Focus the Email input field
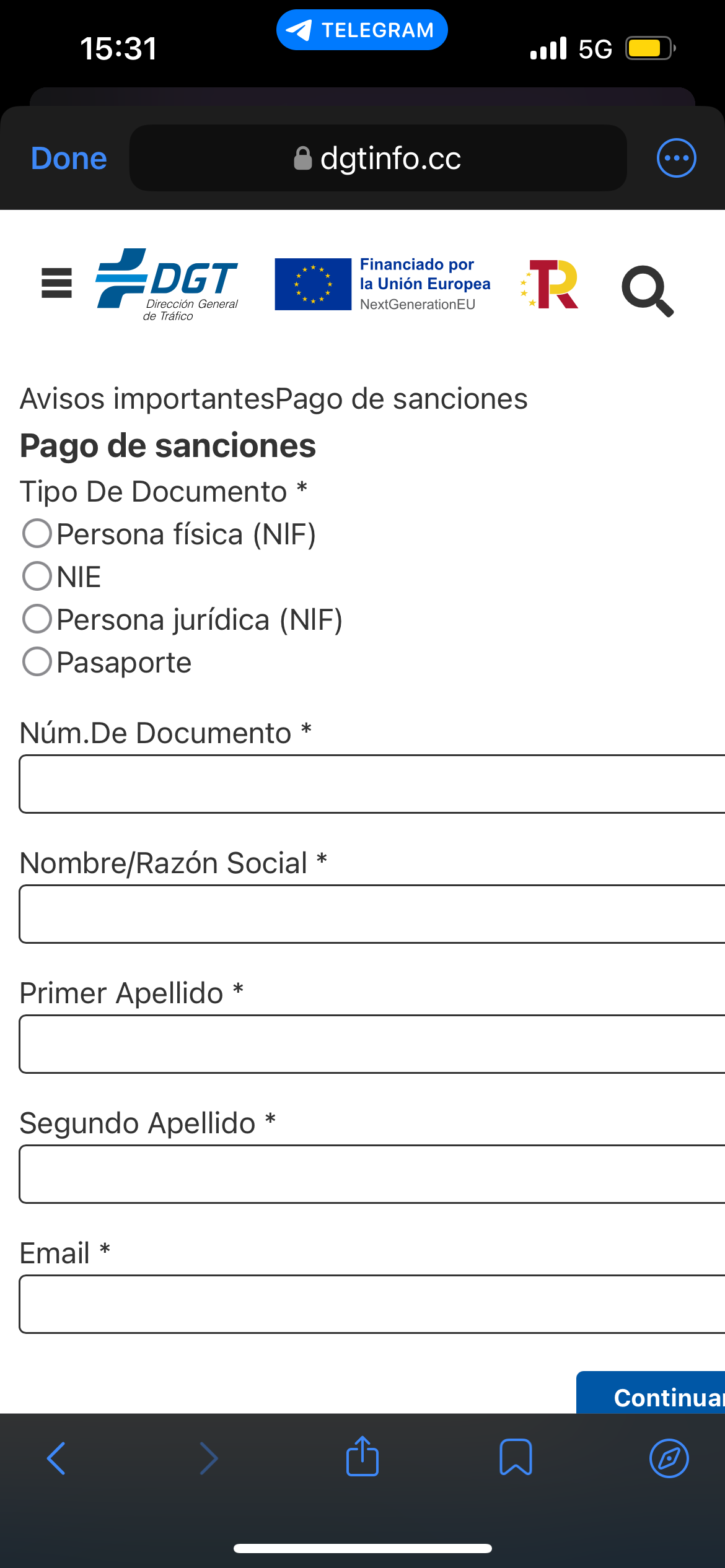 (x=372, y=1304)
